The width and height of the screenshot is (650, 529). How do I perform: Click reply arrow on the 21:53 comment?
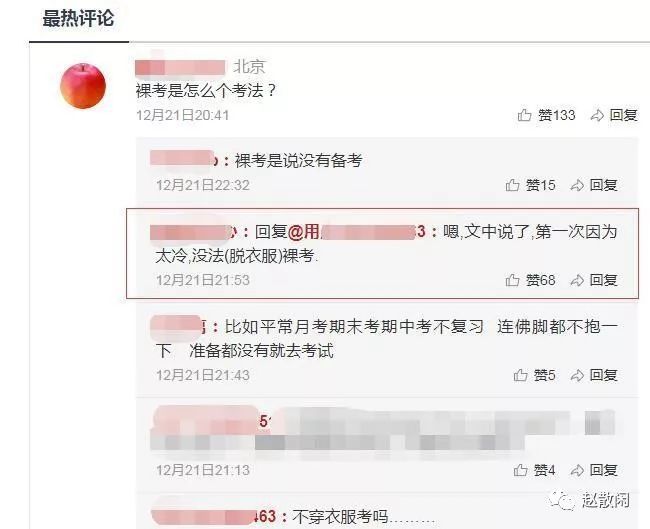pyautogui.click(x=577, y=280)
